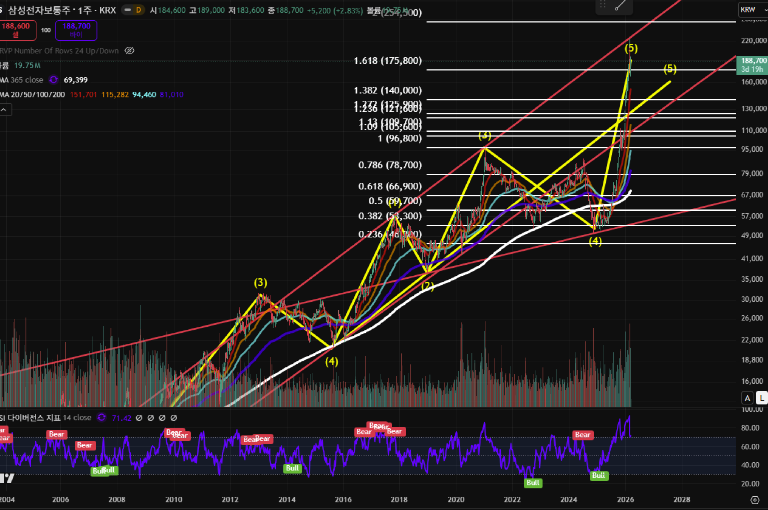Screen dimensions: 768x510
Task: Click the 95,000 price axis label
Action: click(754, 149)
